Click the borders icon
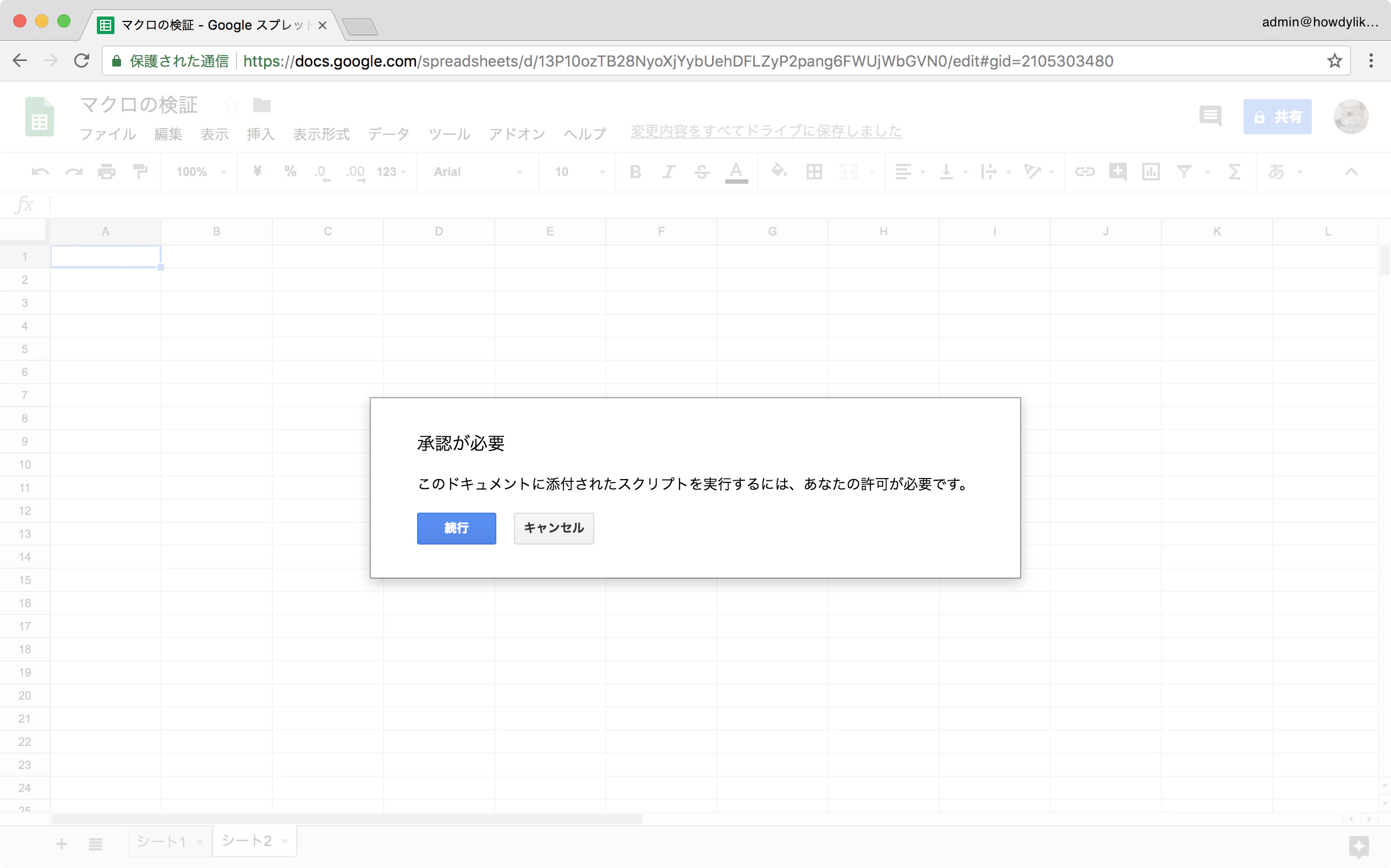Image resolution: width=1391 pixels, height=868 pixels. tap(814, 172)
